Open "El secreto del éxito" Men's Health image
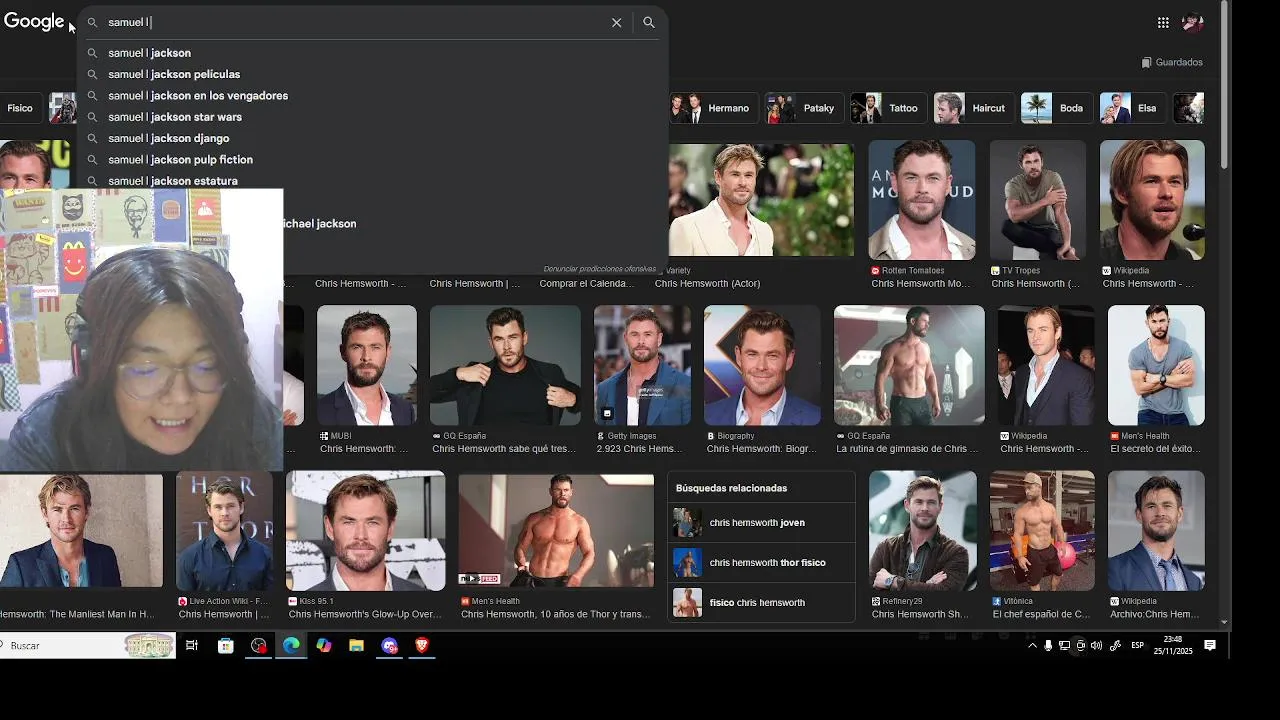 (1156, 365)
